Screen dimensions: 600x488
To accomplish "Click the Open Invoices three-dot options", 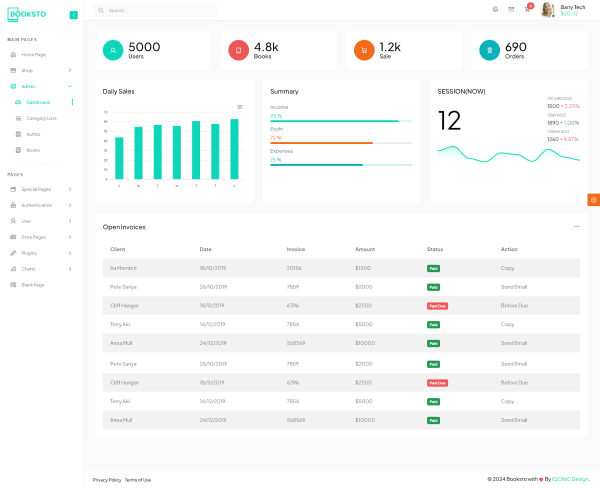I will (x=576, y=227).
